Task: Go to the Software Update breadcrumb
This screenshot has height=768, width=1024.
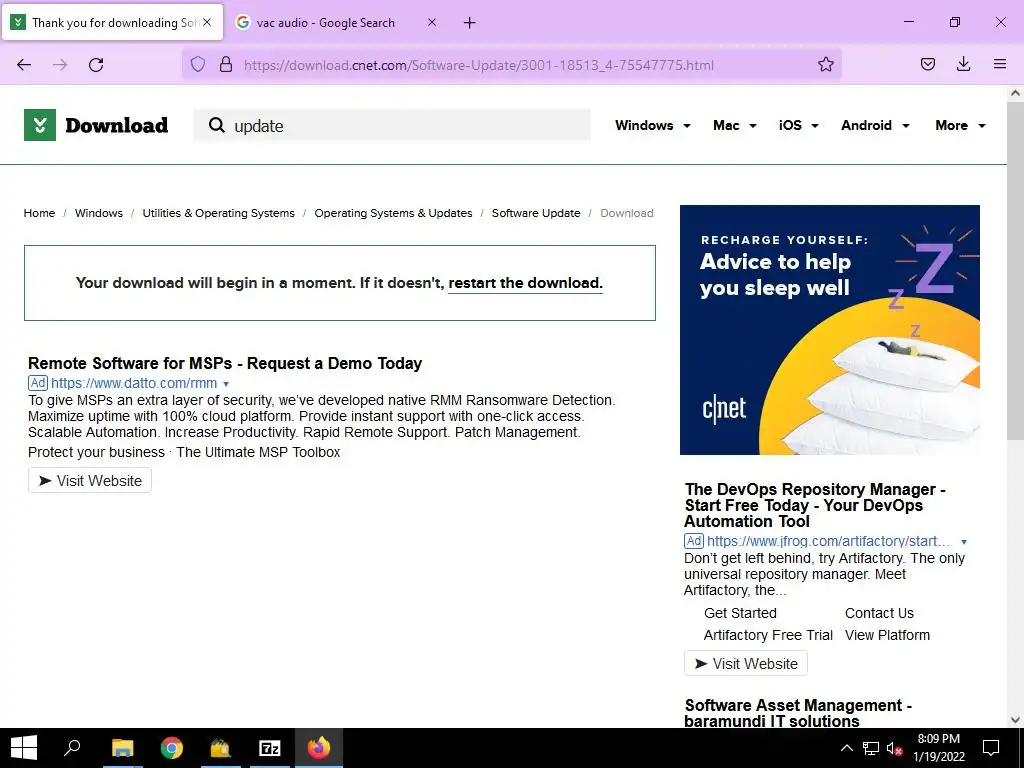Action: 536,213
